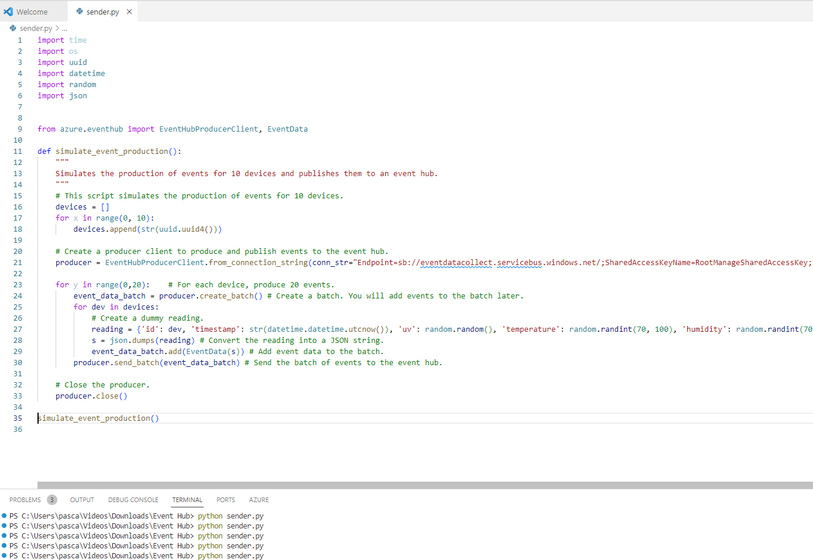The image size is (813, 560).
Task: Click the Python file icon on sender.py tab
Action: tap(79, 11)
